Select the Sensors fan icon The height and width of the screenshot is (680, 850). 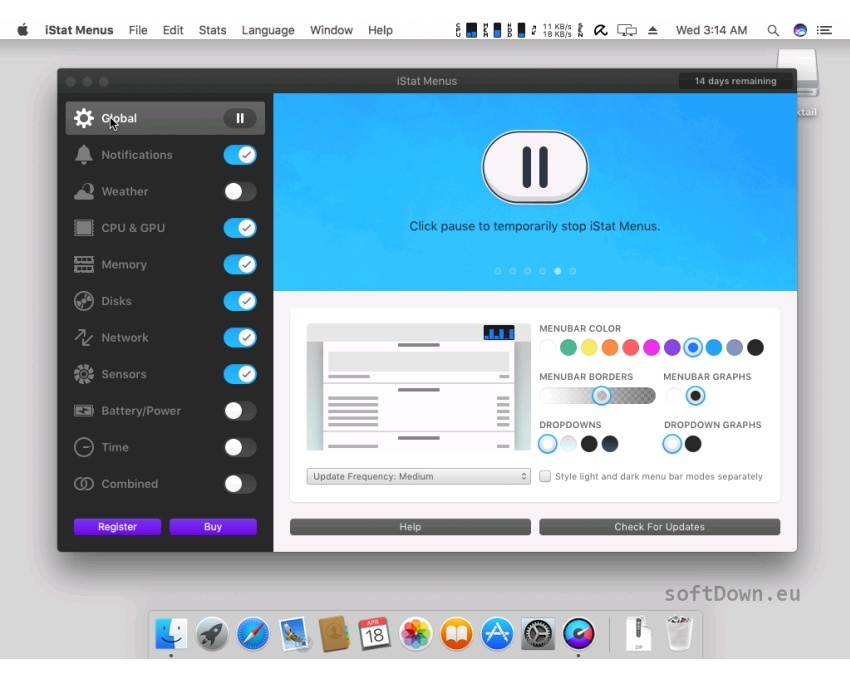83,374
